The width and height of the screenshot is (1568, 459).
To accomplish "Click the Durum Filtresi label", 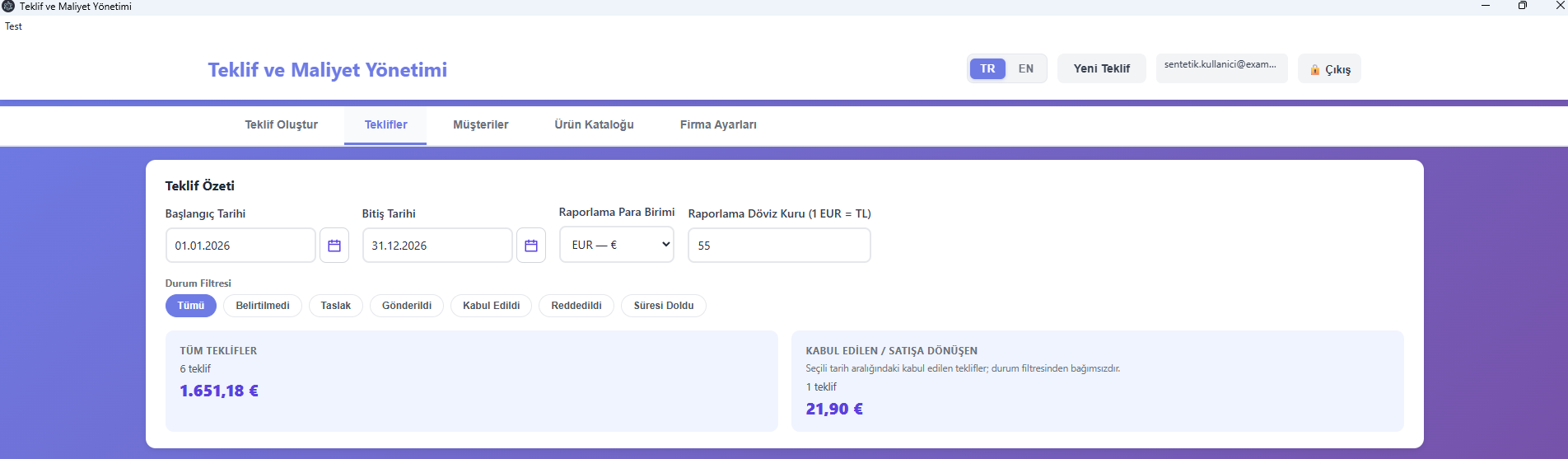I will (198, 283).
